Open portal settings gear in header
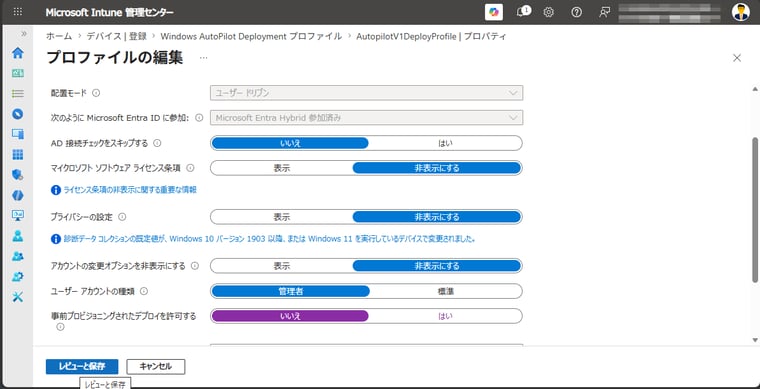 [548, 12]
